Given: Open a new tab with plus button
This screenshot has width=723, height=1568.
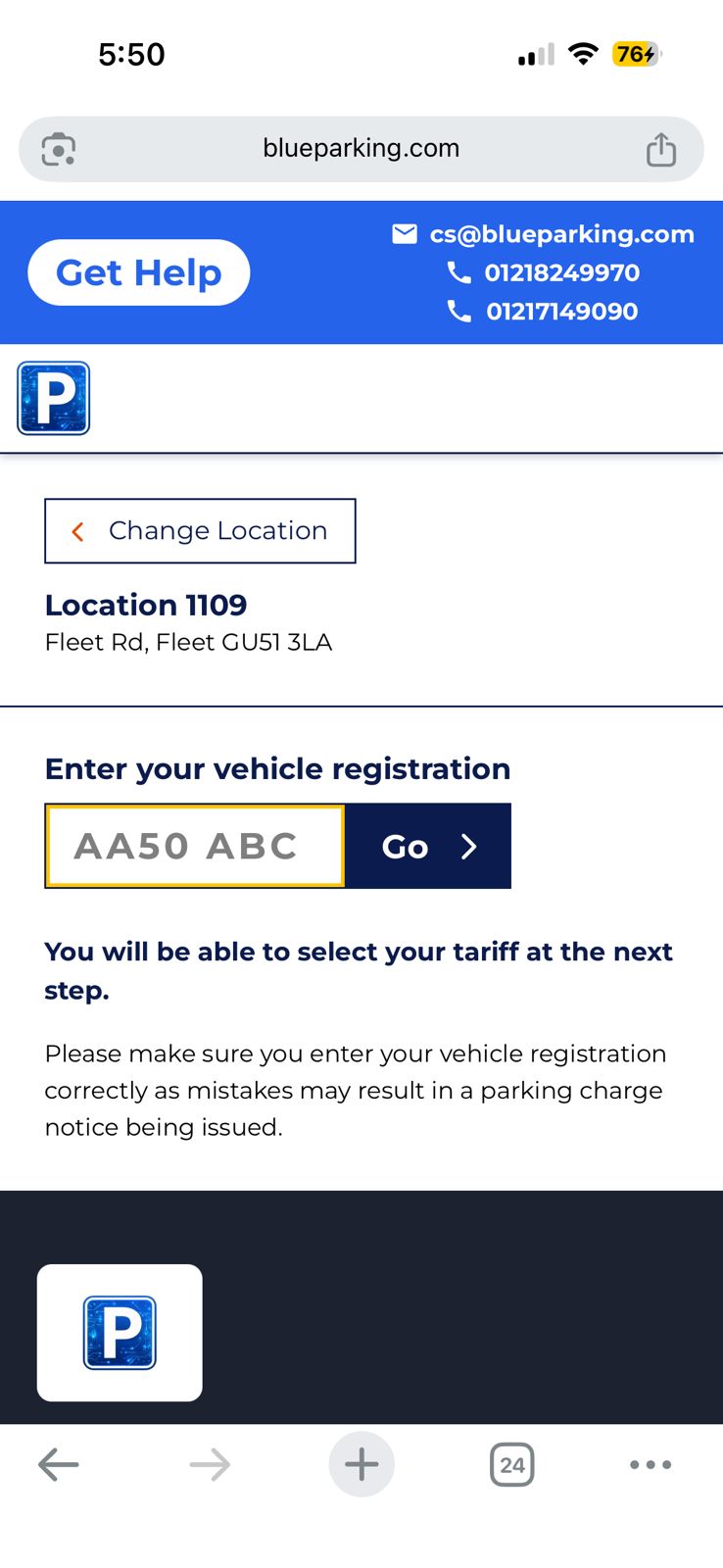Looking at the screenshot, I should (x=361, y=1465).
